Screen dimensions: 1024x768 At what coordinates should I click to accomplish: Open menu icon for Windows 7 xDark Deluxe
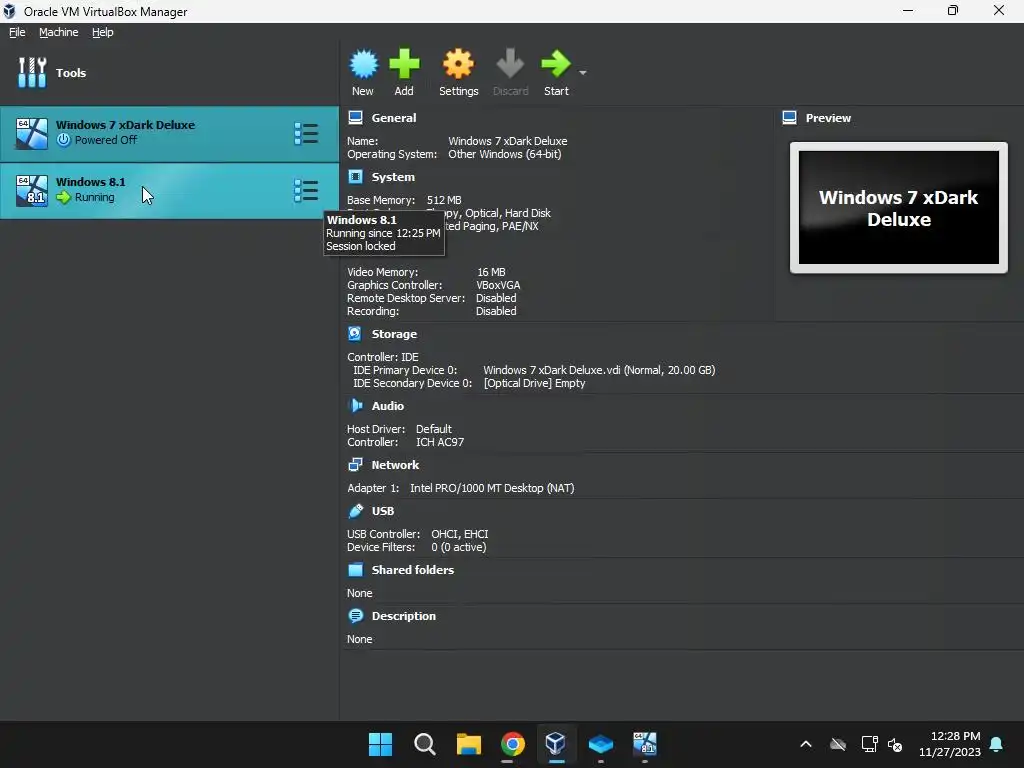(x=306, y=134)
